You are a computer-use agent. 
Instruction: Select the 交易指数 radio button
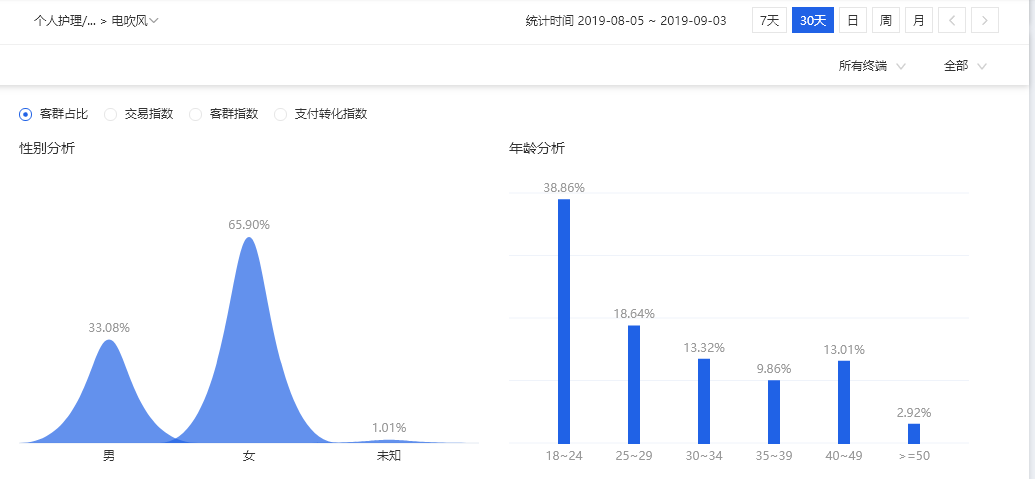tap(111, 114)
